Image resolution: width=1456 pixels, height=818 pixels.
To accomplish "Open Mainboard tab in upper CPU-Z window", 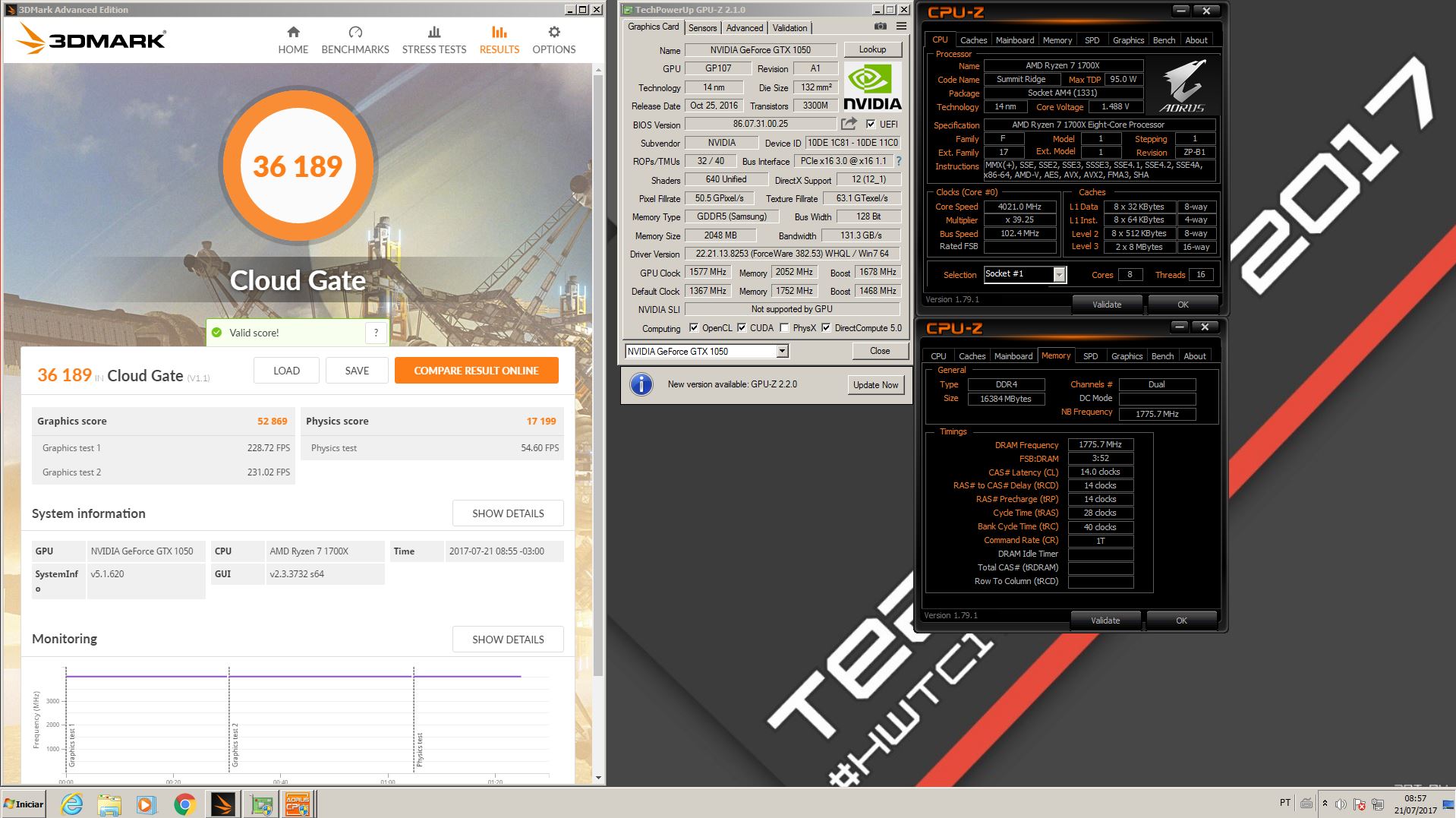I will (x=1015, y=40).
